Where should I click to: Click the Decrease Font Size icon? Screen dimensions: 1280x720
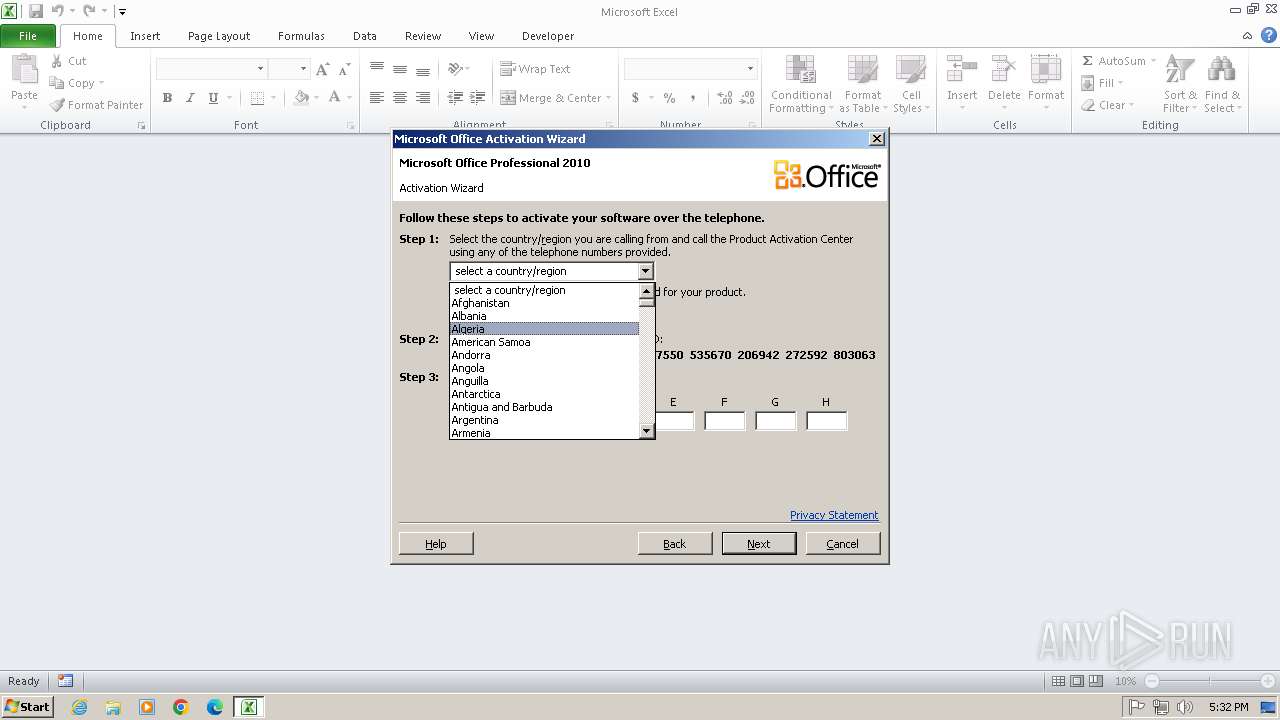click(344, 69)
